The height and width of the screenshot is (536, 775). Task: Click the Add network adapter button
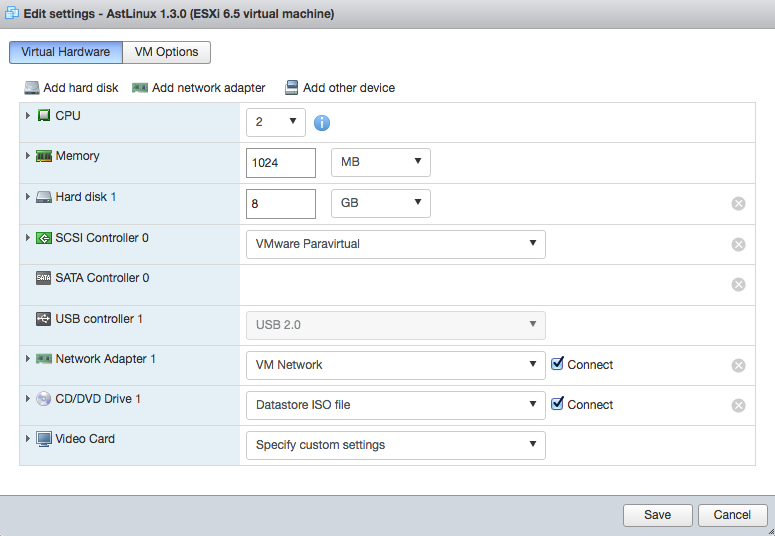pos(199,88)
